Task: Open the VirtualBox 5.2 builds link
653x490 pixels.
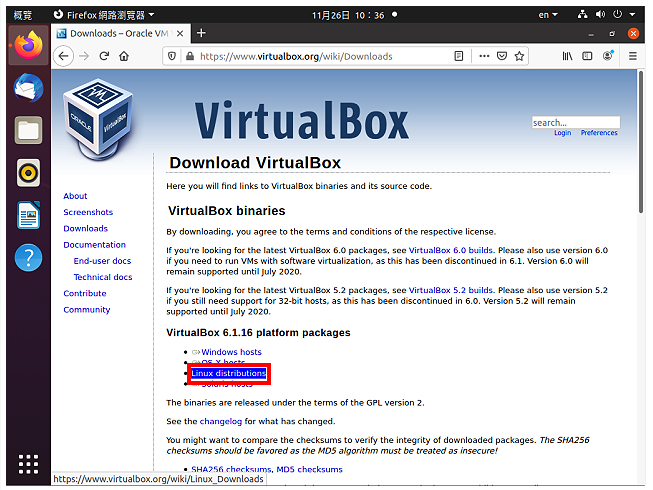Action: [x=451, y=290]
